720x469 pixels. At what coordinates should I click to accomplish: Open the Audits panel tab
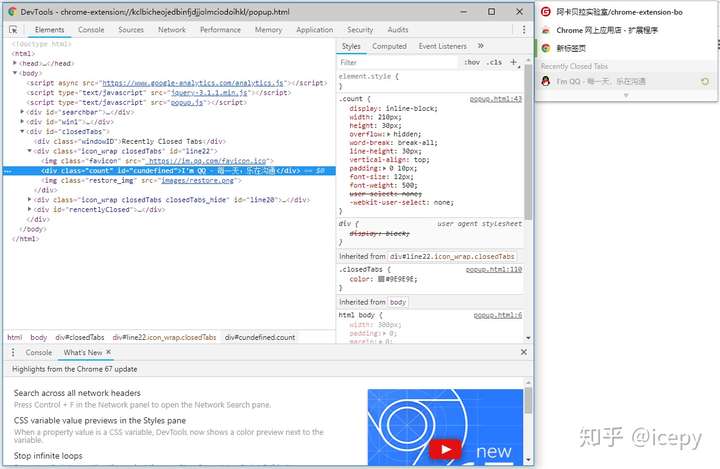(398, 30)
